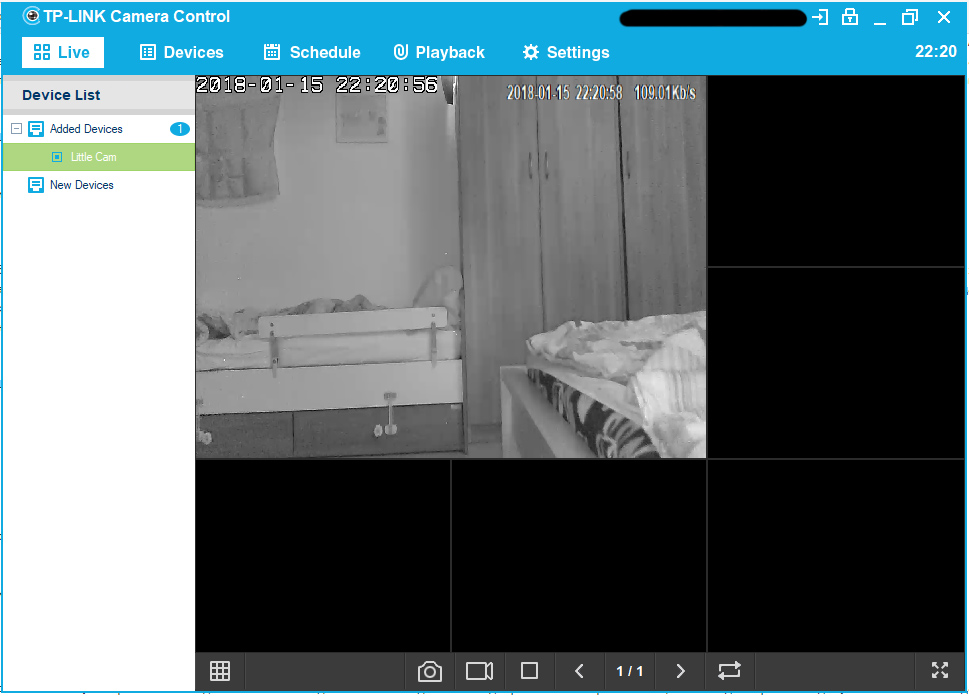Select the empty top-right video pane
Viewport: 969px width, 696px height.
pyautogui.click(x=836, y=171)
